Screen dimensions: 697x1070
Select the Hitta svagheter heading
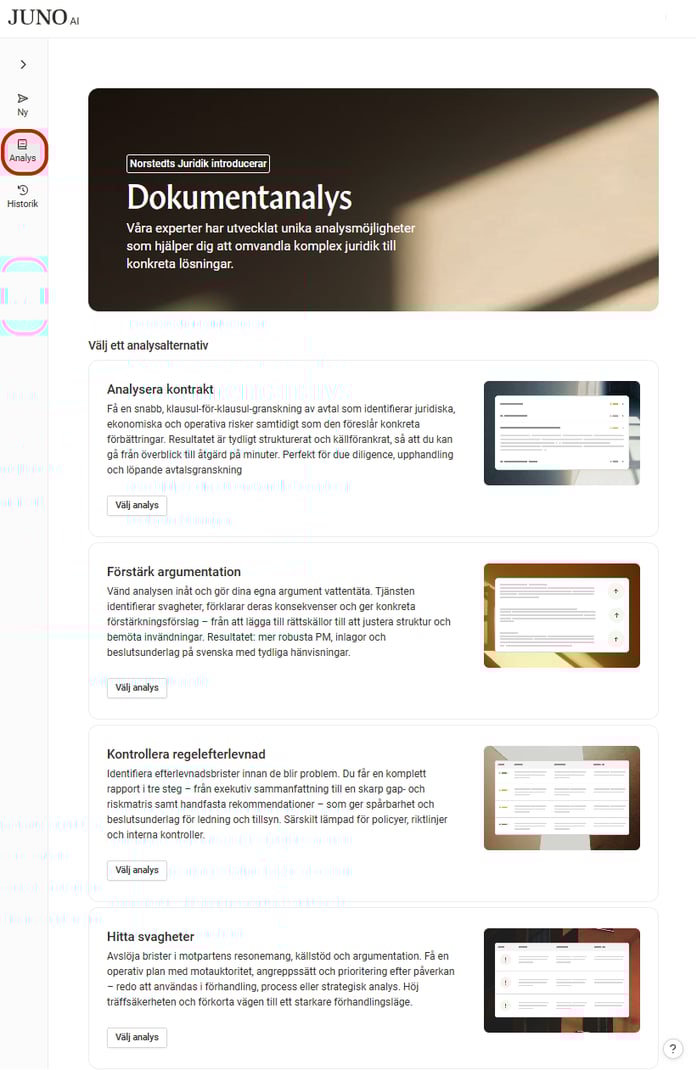tap(150, 937)
